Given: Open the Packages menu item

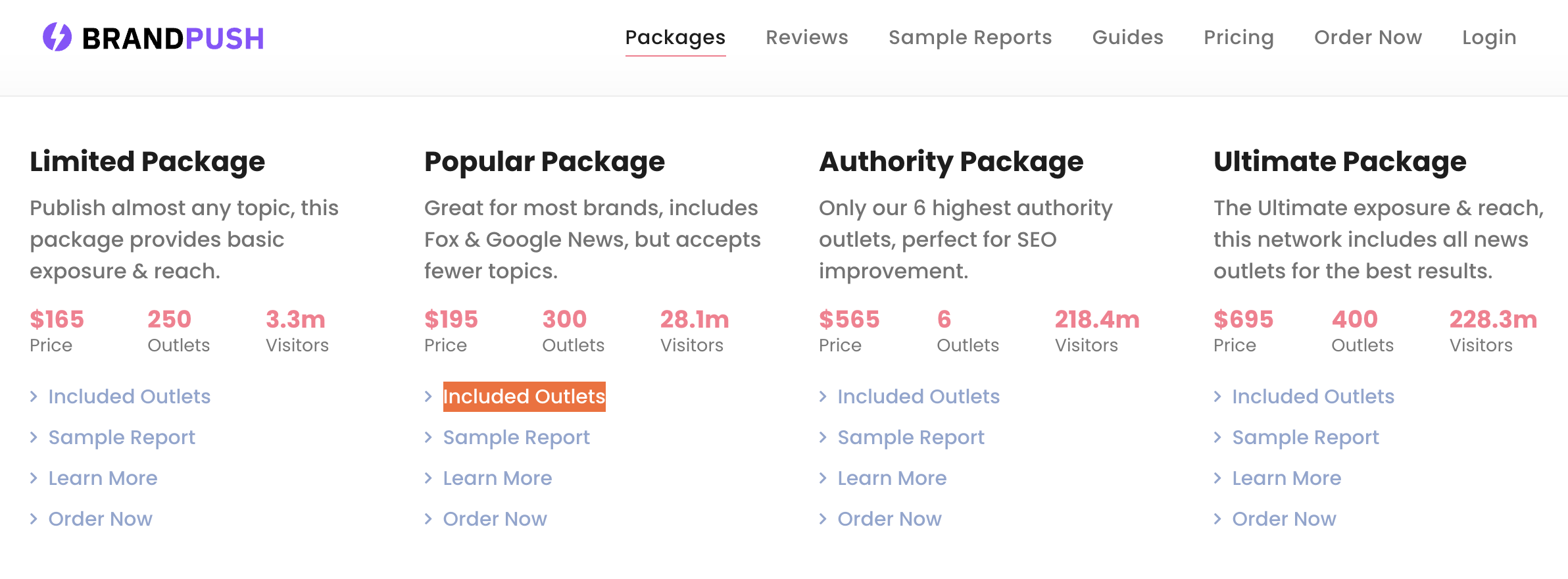Looking at the screenshot, I should (x=675, y=38).
